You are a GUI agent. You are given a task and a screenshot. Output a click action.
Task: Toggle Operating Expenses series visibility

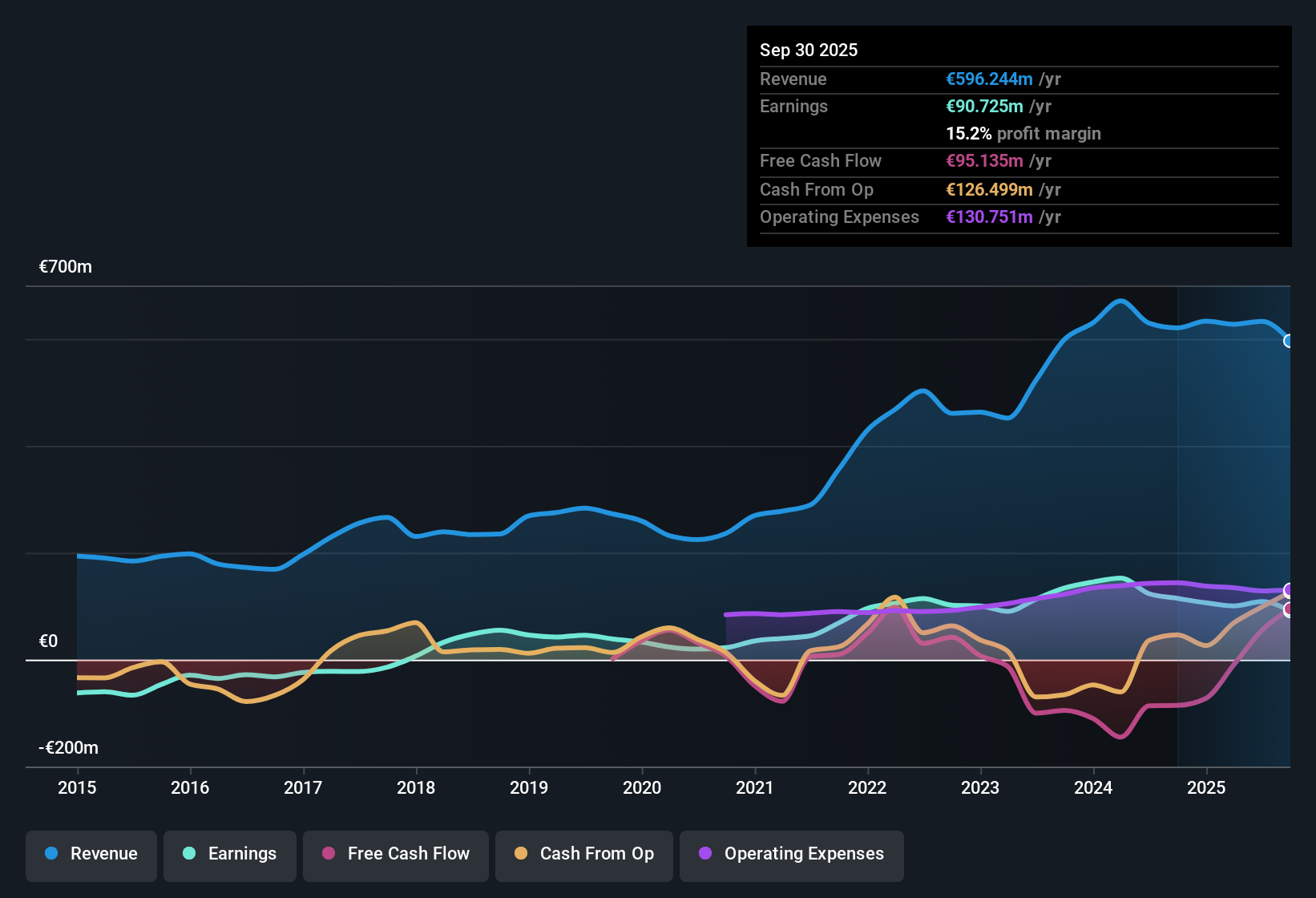[791, 854]
